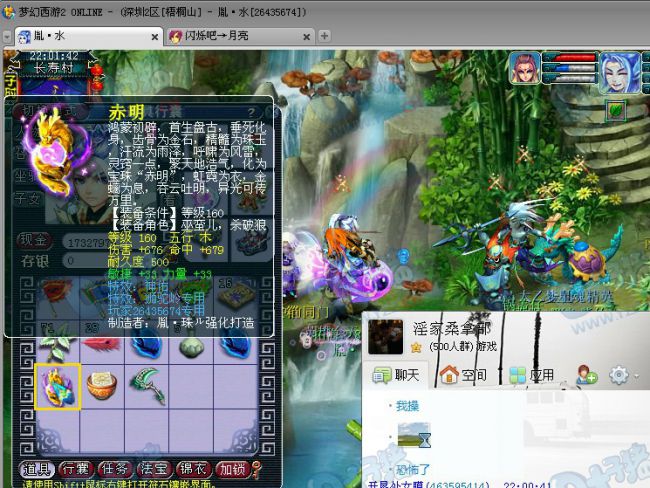The height and width of the screenshot is (488, 650).
Task: Click the gold star group level icon
Action: click(x=417, y=347)
